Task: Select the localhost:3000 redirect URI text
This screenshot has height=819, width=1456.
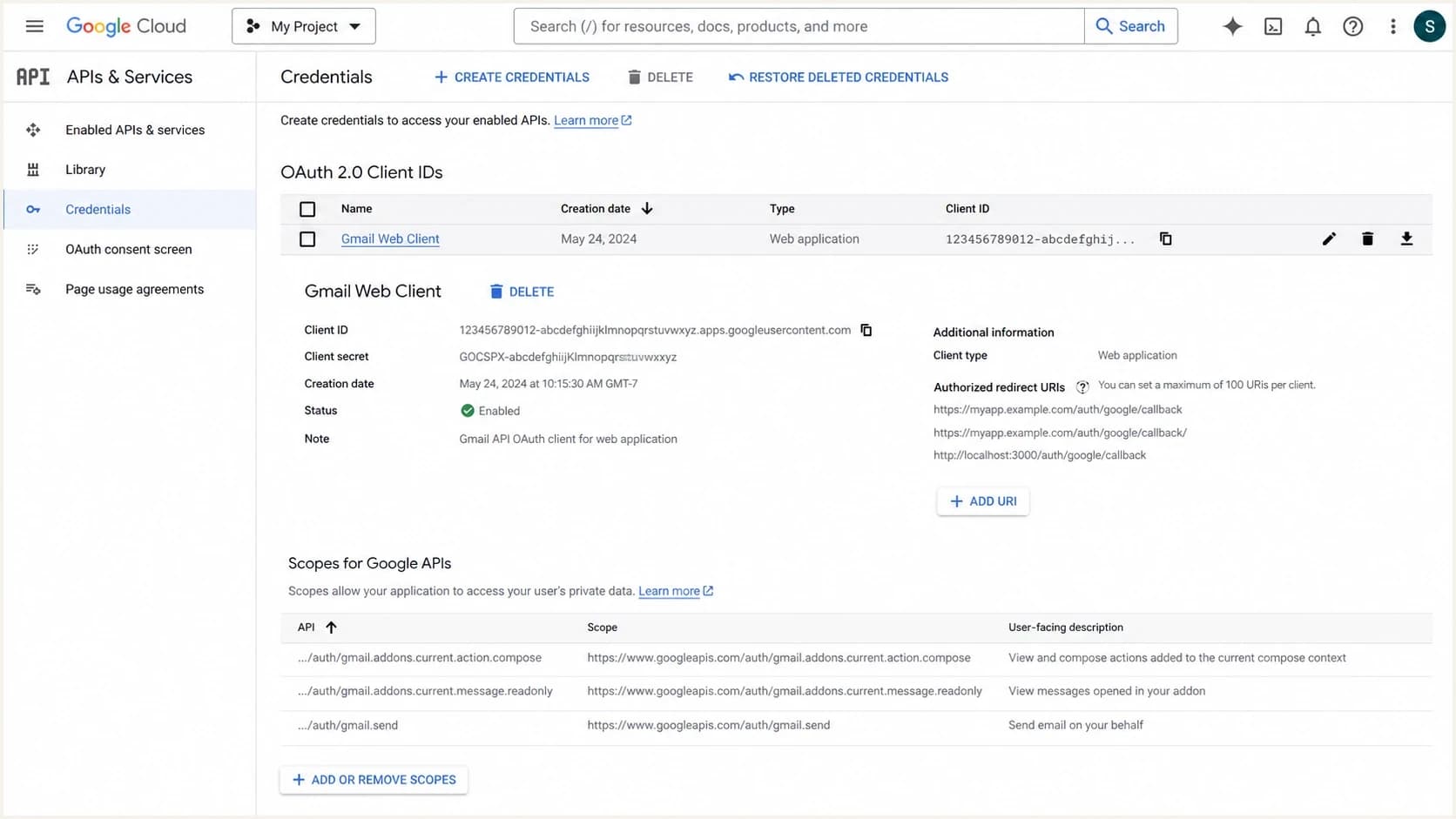Action: 1040,455
